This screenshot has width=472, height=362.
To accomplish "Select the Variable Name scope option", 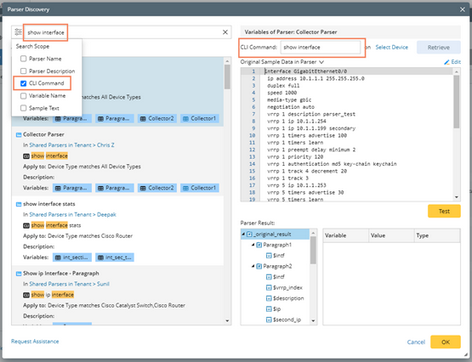I will pyautogui.click(x=23, y=96).
